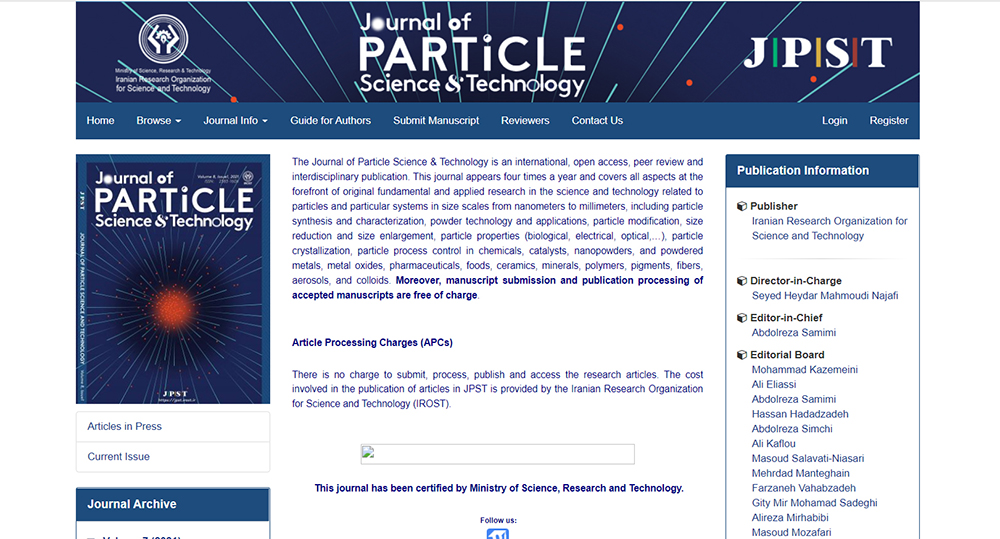Expand the Browse dropdown menu

pyautogui.click(x=159, y=121)
